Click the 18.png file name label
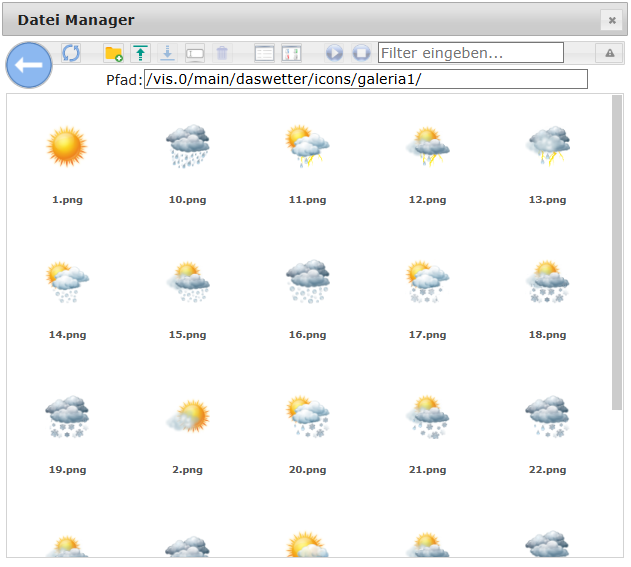This screenshot has height=567, width=631. (x=547, y=335)
